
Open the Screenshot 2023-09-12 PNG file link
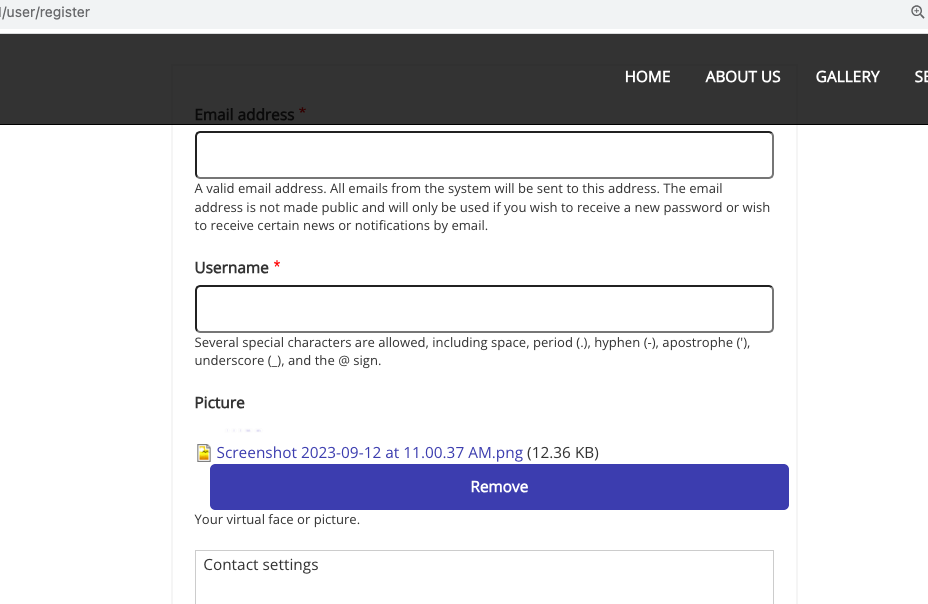point(369,452)
